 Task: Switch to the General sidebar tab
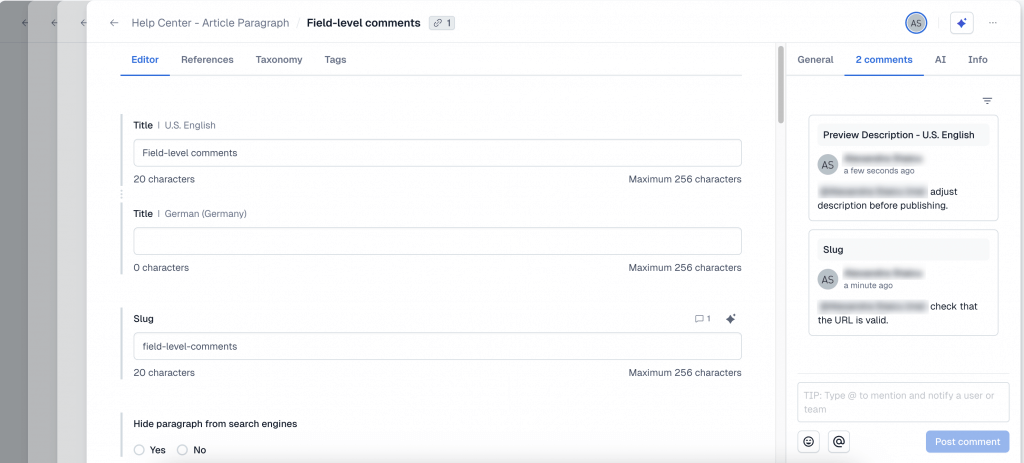pos(815,59)
